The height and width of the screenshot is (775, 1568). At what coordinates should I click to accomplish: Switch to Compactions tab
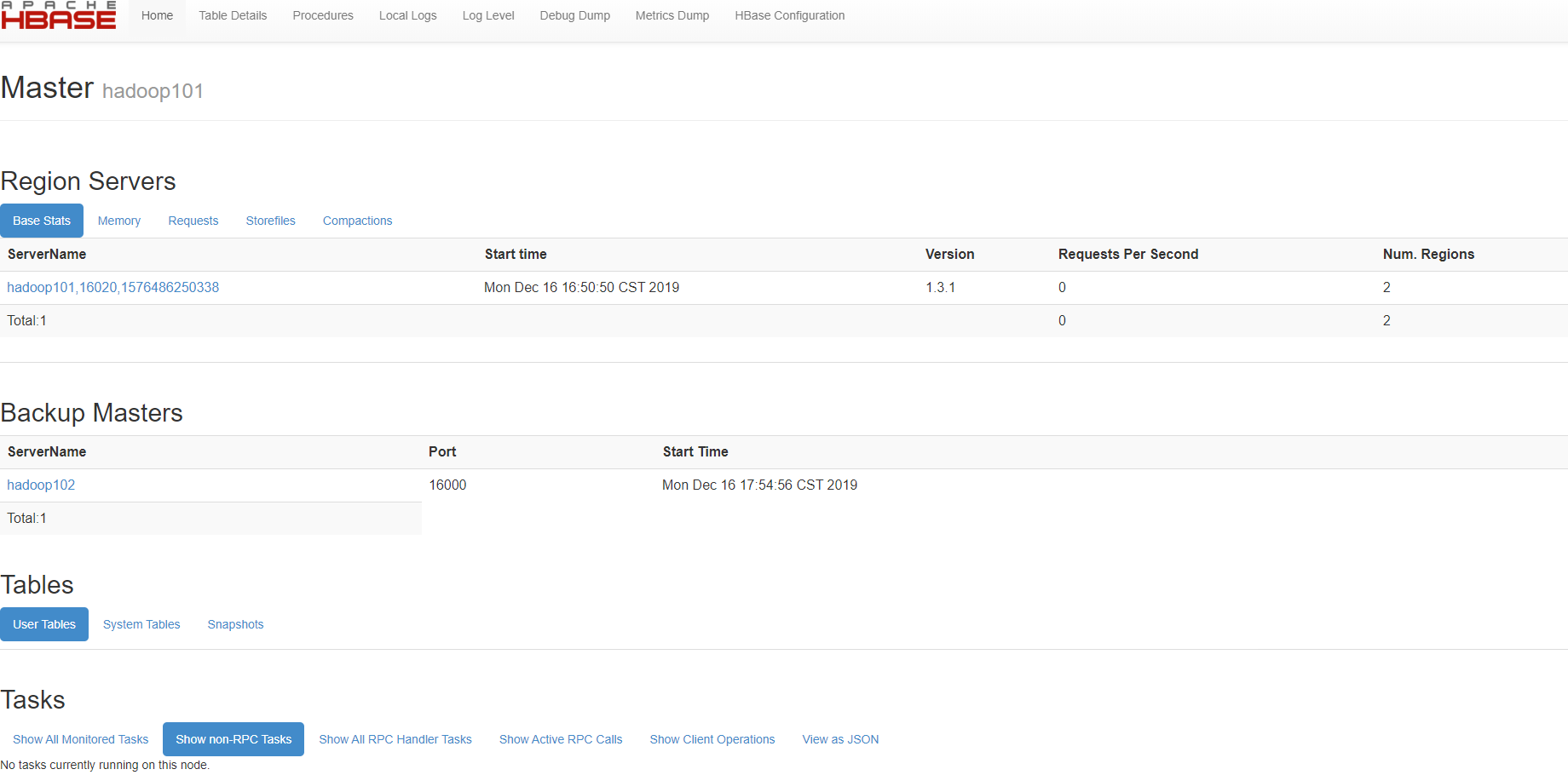click(357, 221)
